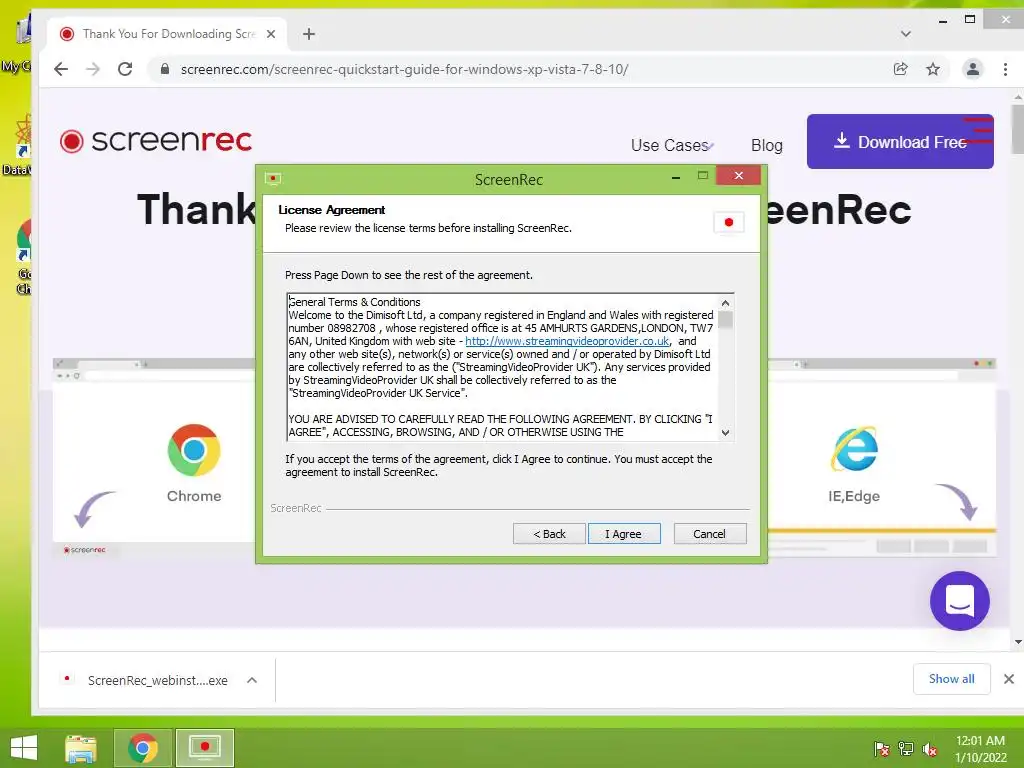This screenshot has height=768, width=1024.
Task: Switch to Chrome in the taskbar
Action: point(142,748)
